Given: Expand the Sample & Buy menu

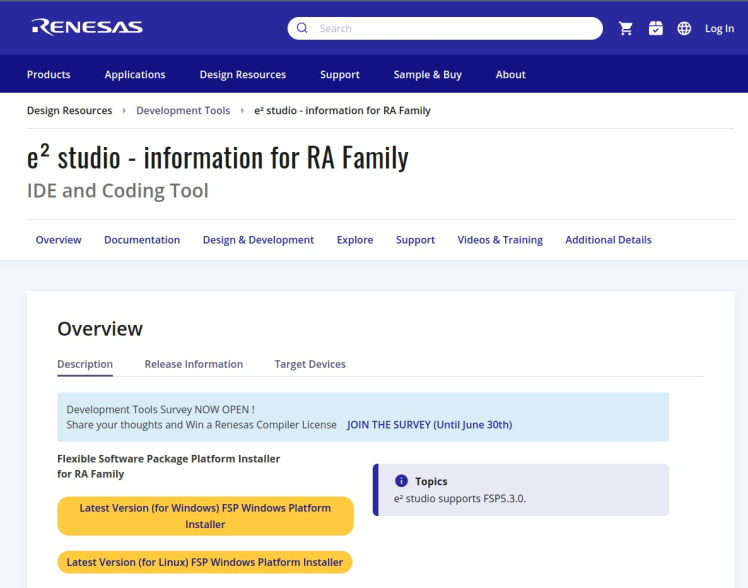Looking at the screenshot, I should [427, 74].
